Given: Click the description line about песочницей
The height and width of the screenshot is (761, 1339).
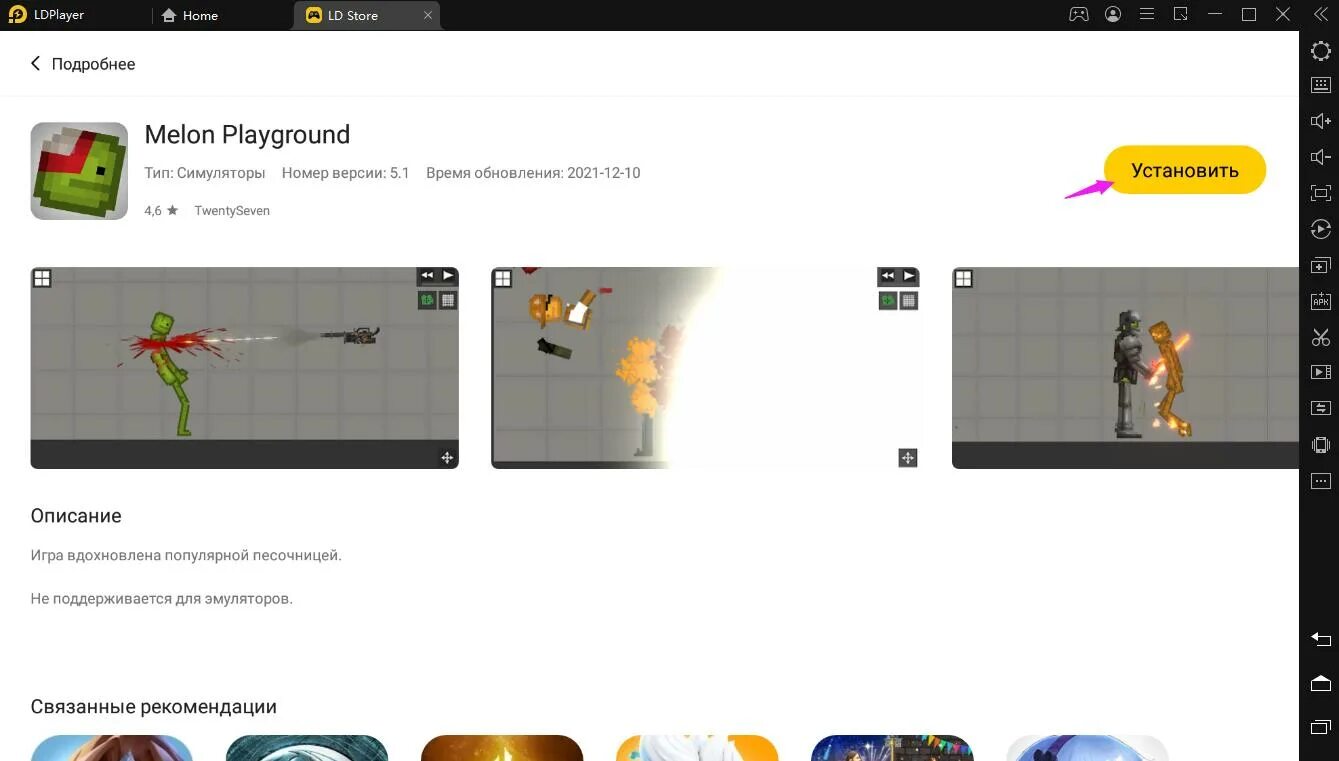Looking at the screenshot, I should [x=186, y=555].
